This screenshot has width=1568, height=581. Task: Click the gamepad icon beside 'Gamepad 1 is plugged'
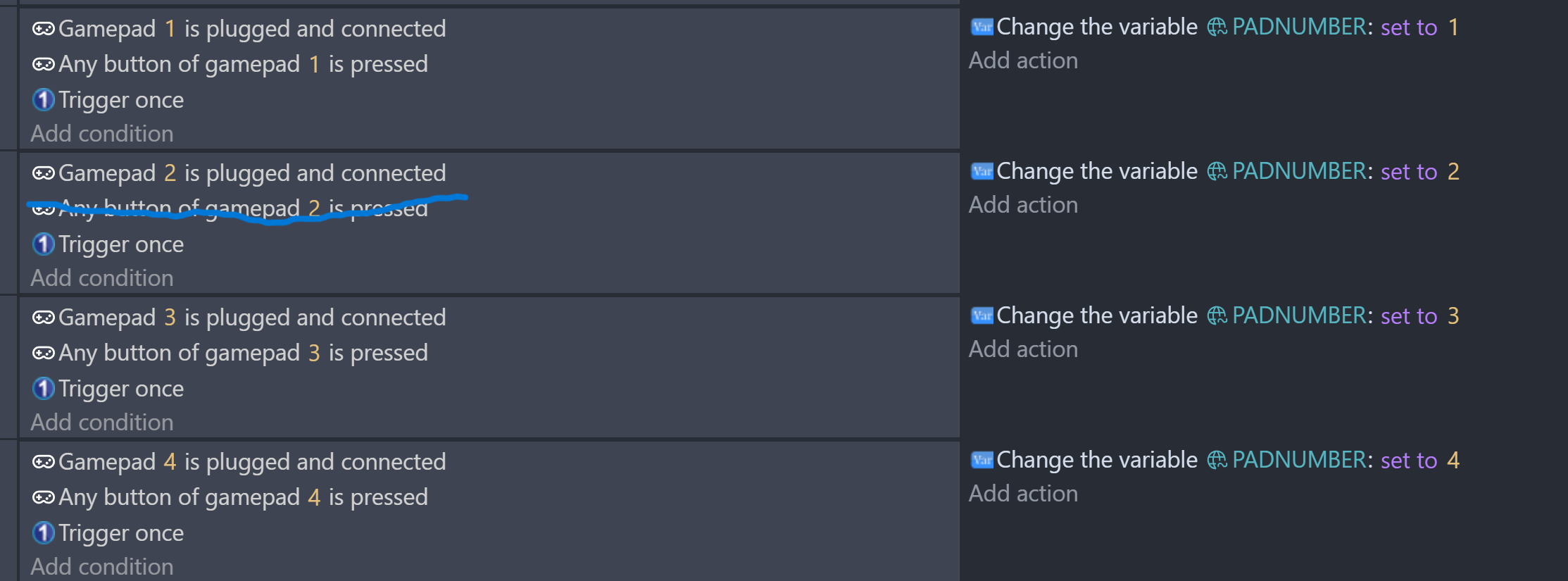click(43, 29)
